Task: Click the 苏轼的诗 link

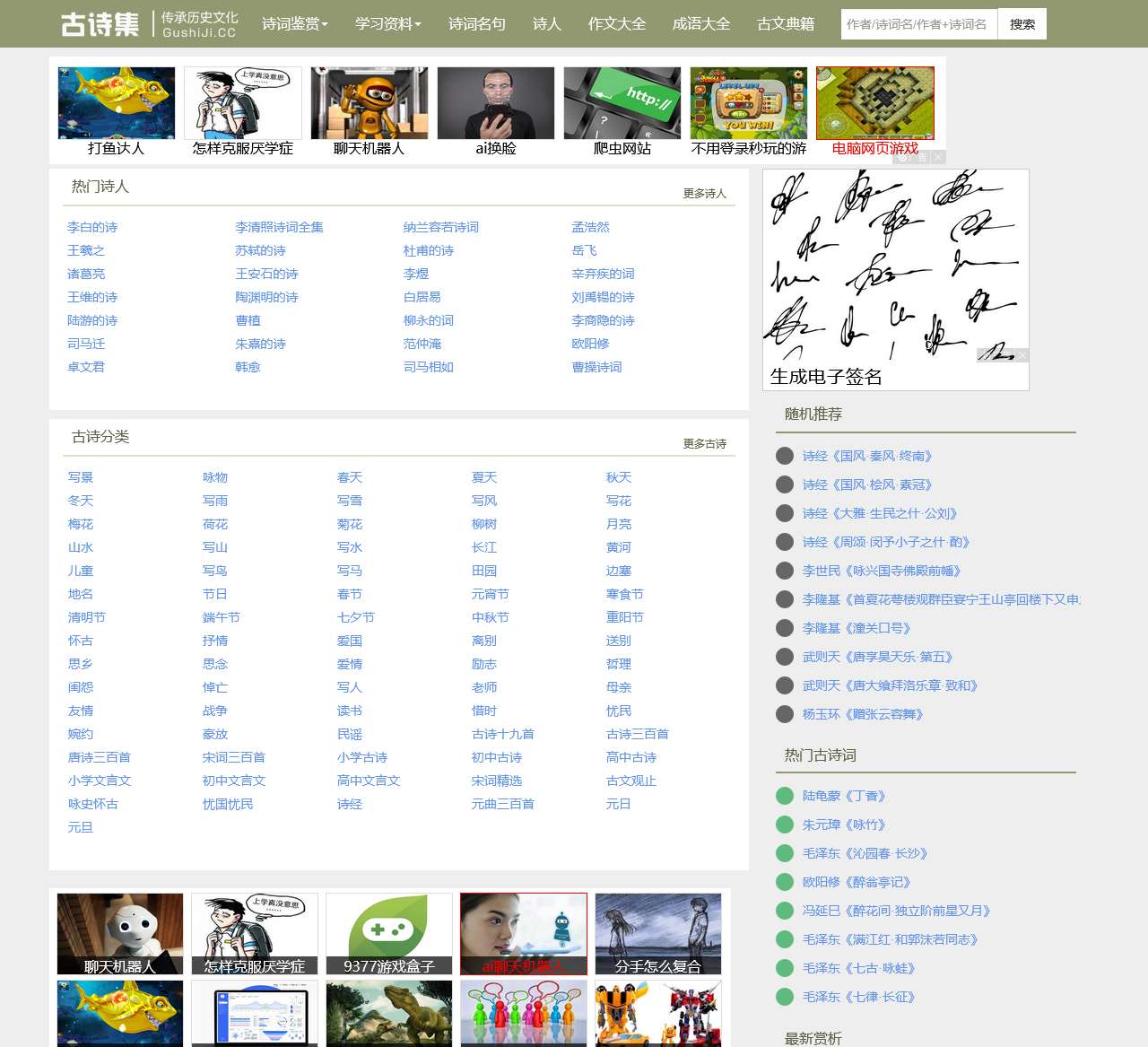Action: coord(260,250)
